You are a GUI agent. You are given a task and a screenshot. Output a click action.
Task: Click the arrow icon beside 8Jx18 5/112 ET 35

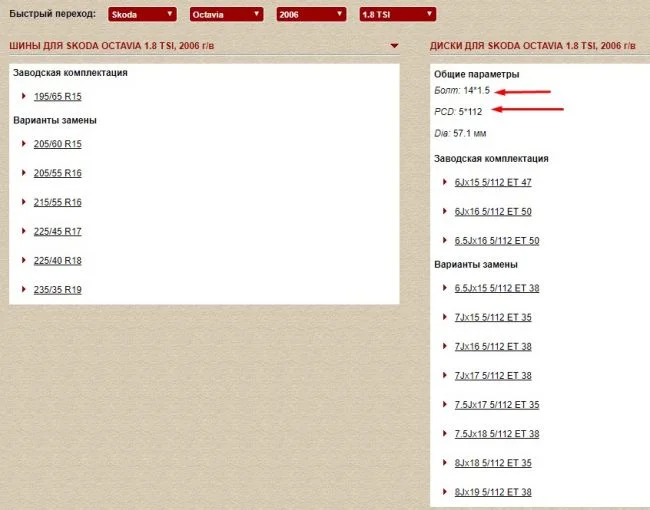point(443,463)
